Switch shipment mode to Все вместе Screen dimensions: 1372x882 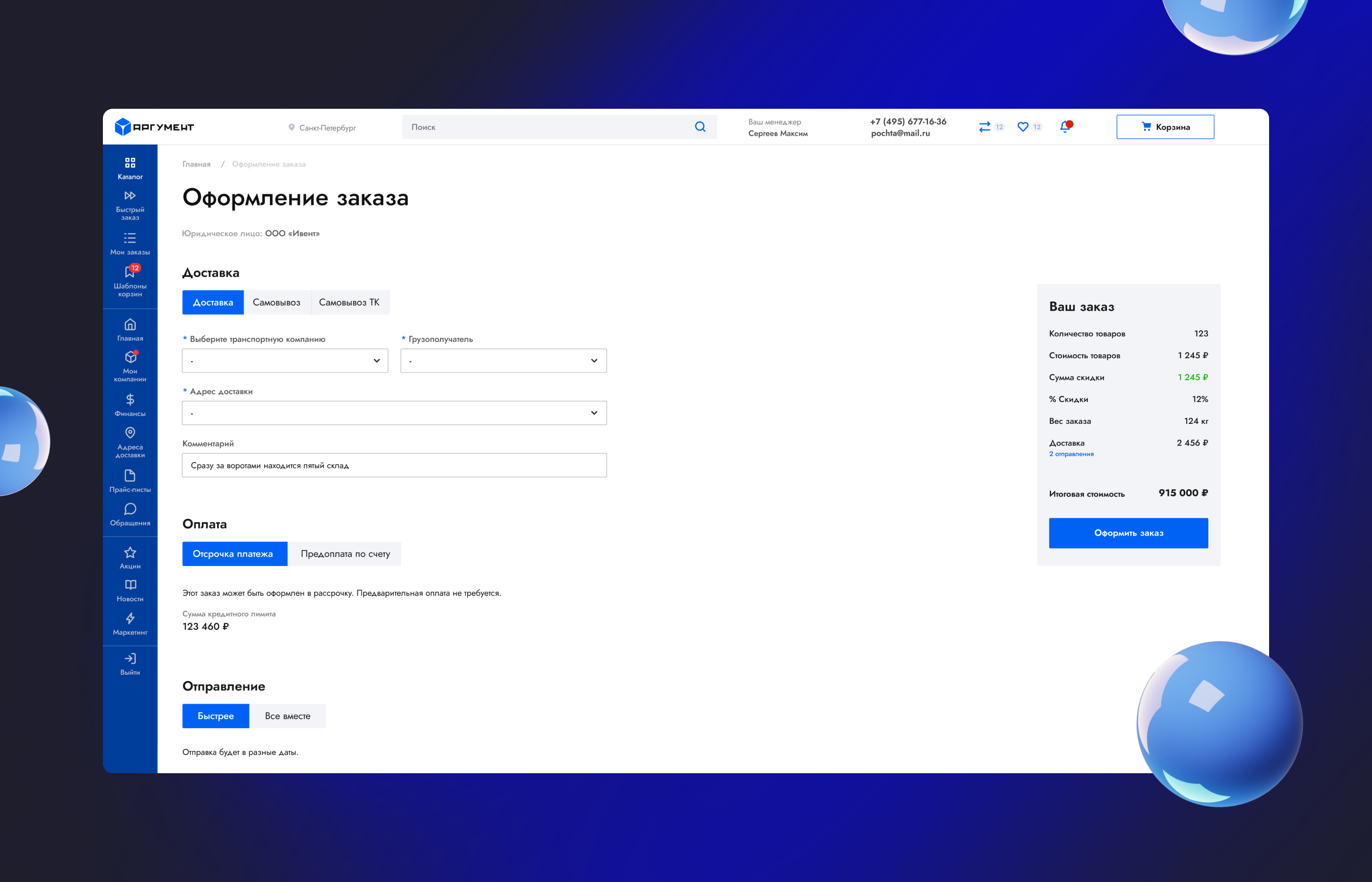coord(288,716)
